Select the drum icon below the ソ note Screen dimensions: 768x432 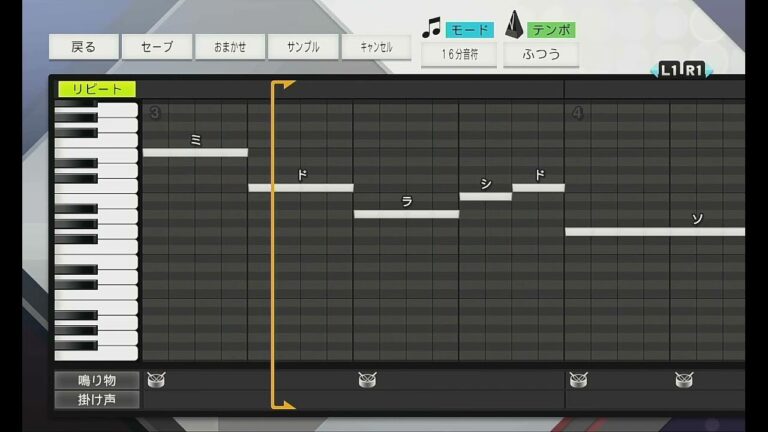point(683,379)
